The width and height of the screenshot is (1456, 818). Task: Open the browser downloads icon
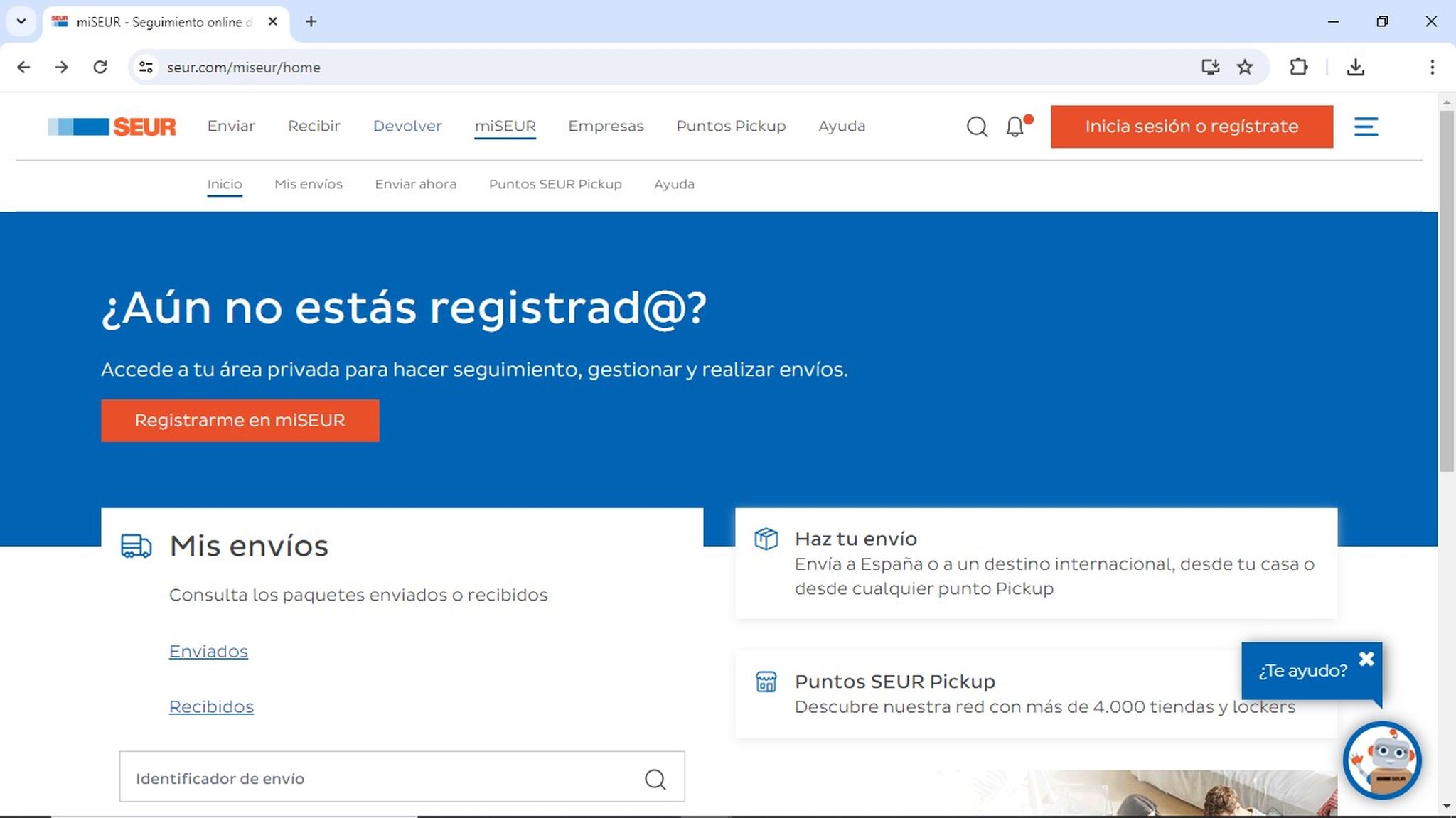click(1356, 67)
